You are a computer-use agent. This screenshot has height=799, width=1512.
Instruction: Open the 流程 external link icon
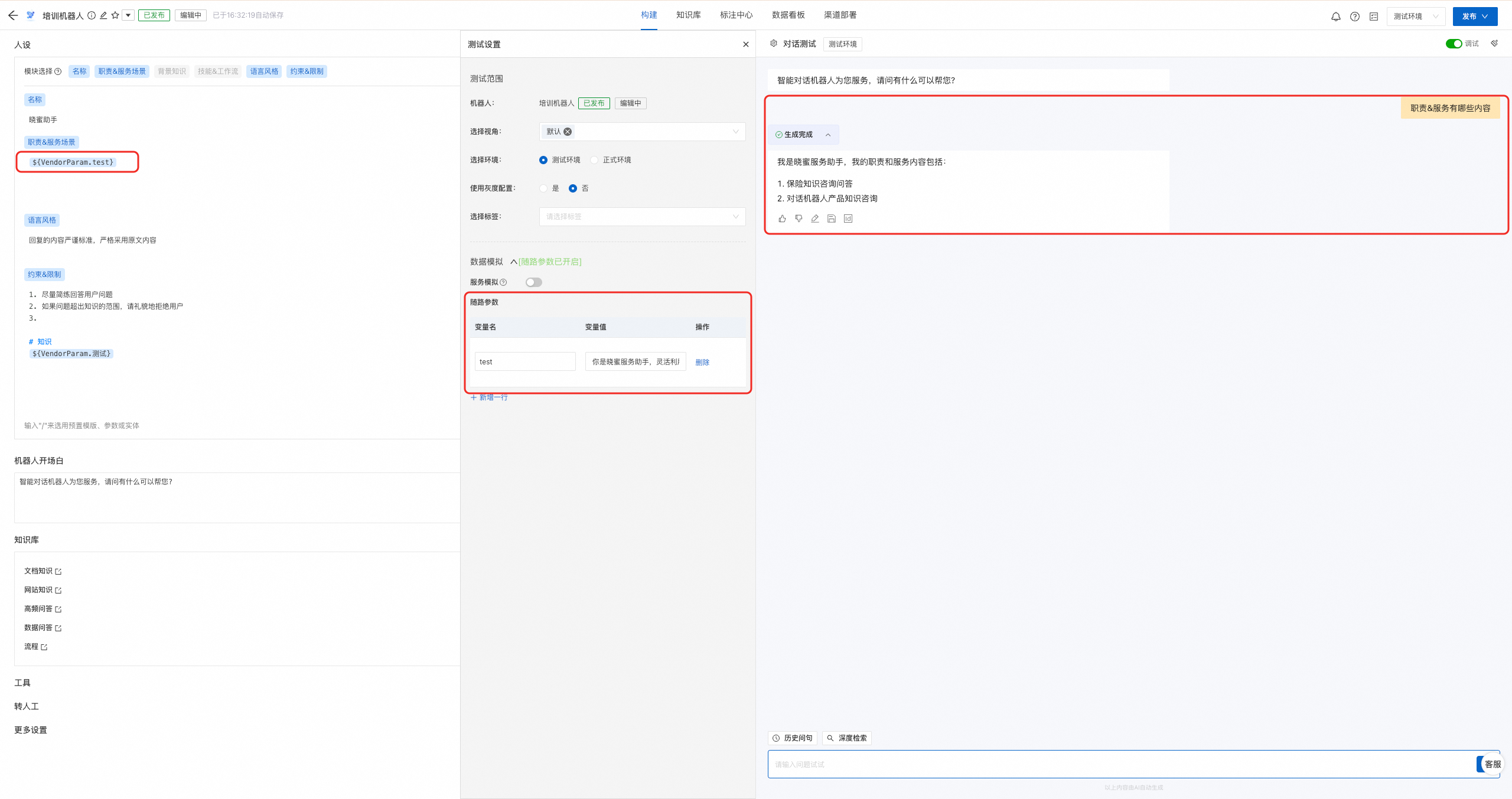(x=44, y=647)
